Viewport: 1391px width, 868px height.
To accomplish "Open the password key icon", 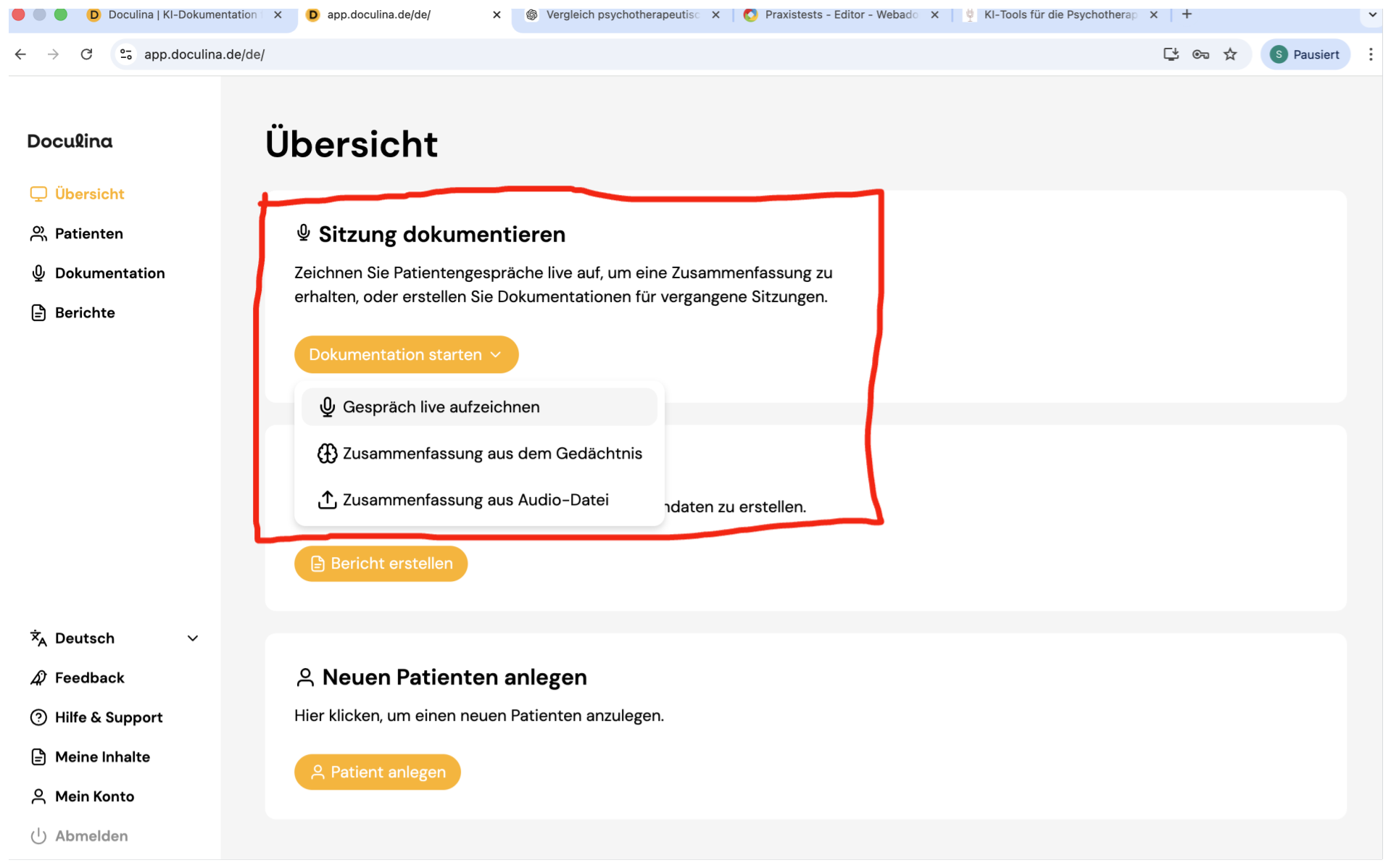I will pos(1200,54).
